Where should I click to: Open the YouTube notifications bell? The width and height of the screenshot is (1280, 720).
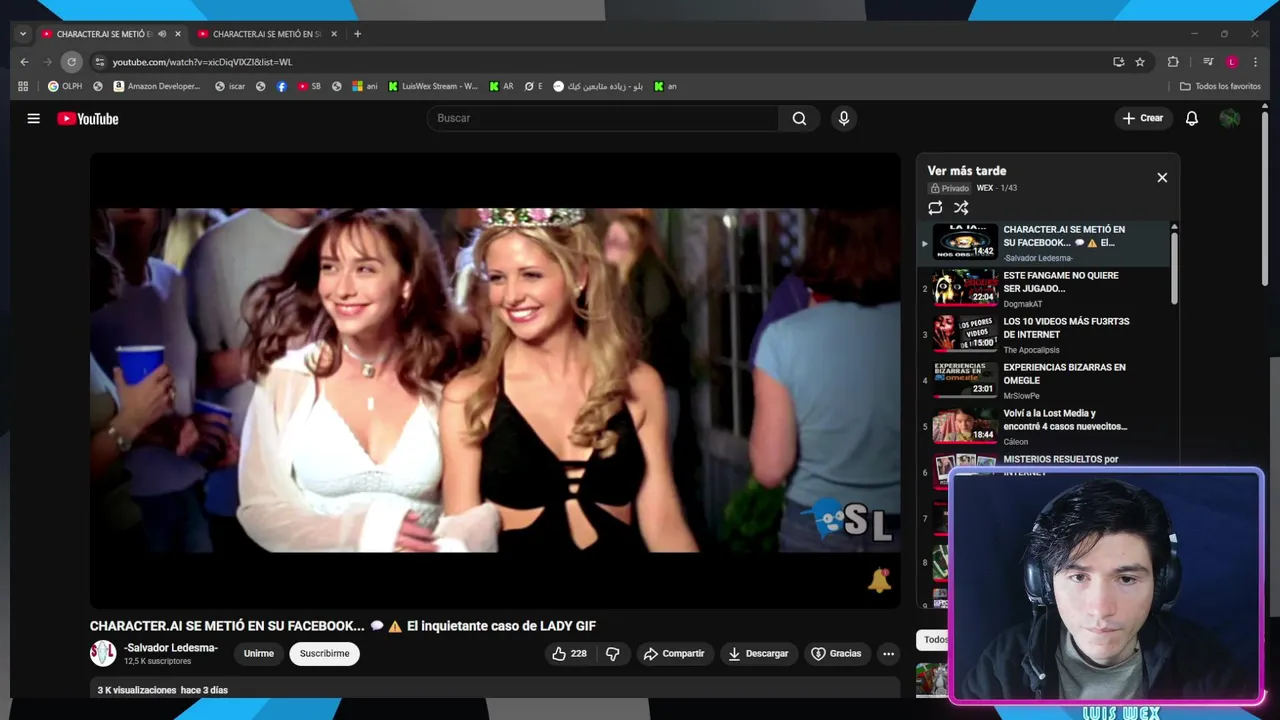tap(1191, 118)
